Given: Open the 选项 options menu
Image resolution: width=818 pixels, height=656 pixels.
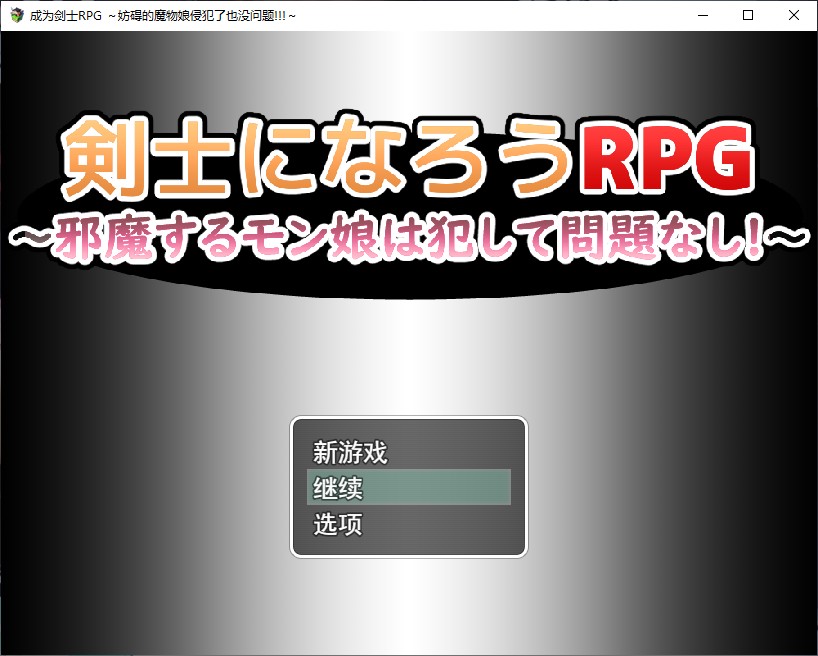Looking at the screenshot, I should click(x=408, y=523).
